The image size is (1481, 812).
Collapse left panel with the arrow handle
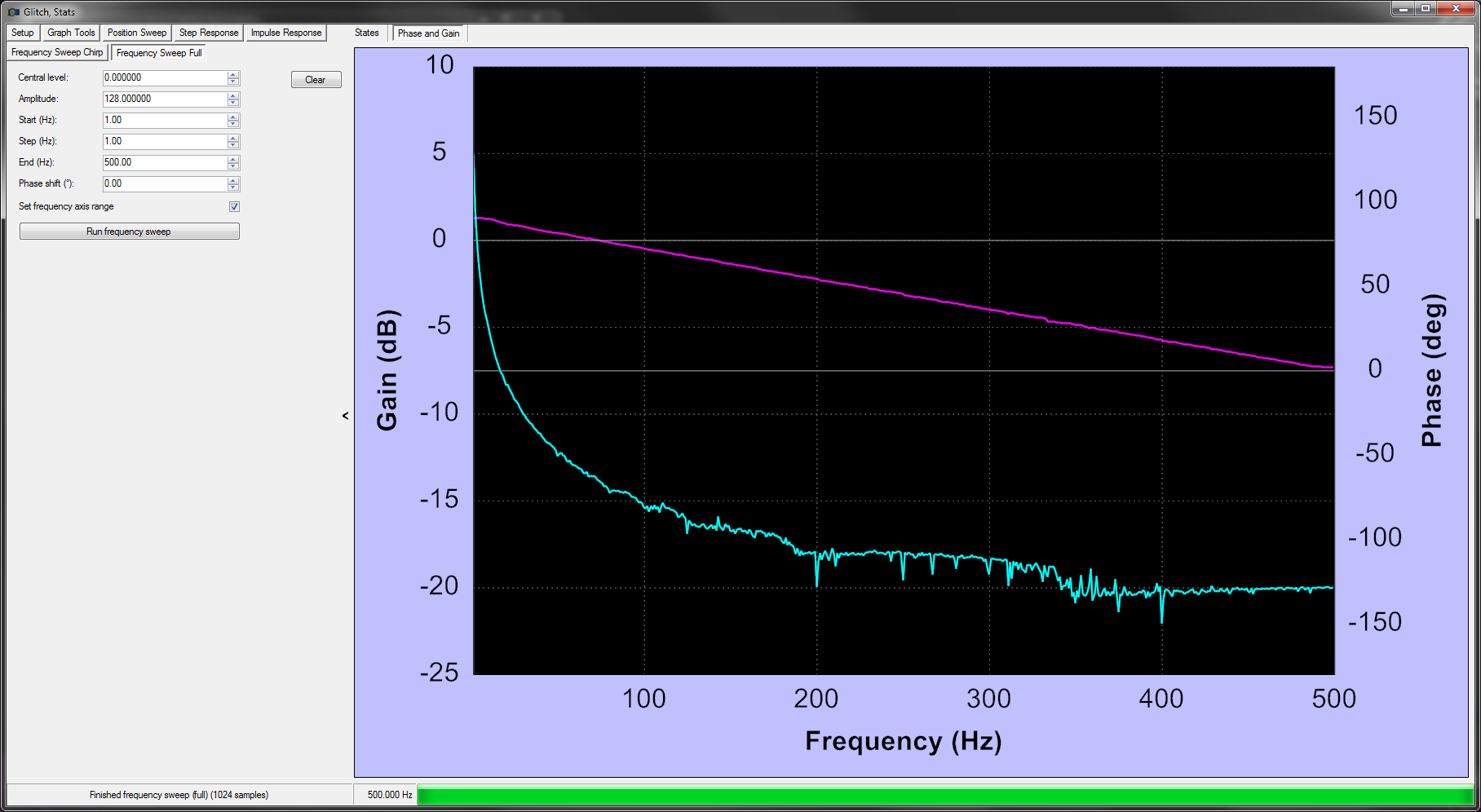click(x=346, y=416)
